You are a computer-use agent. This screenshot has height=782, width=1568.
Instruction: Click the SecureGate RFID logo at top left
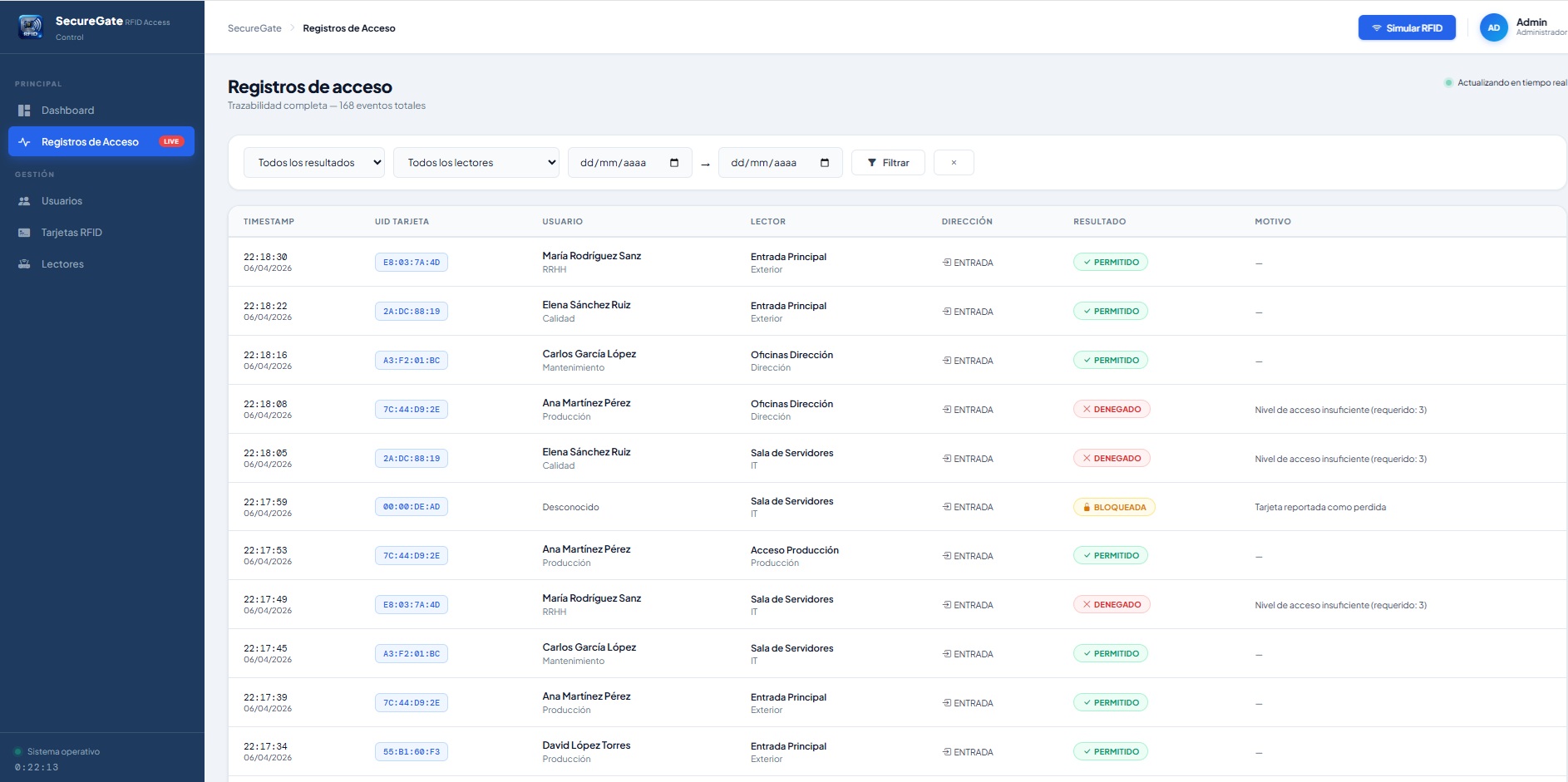pos(30,27)
